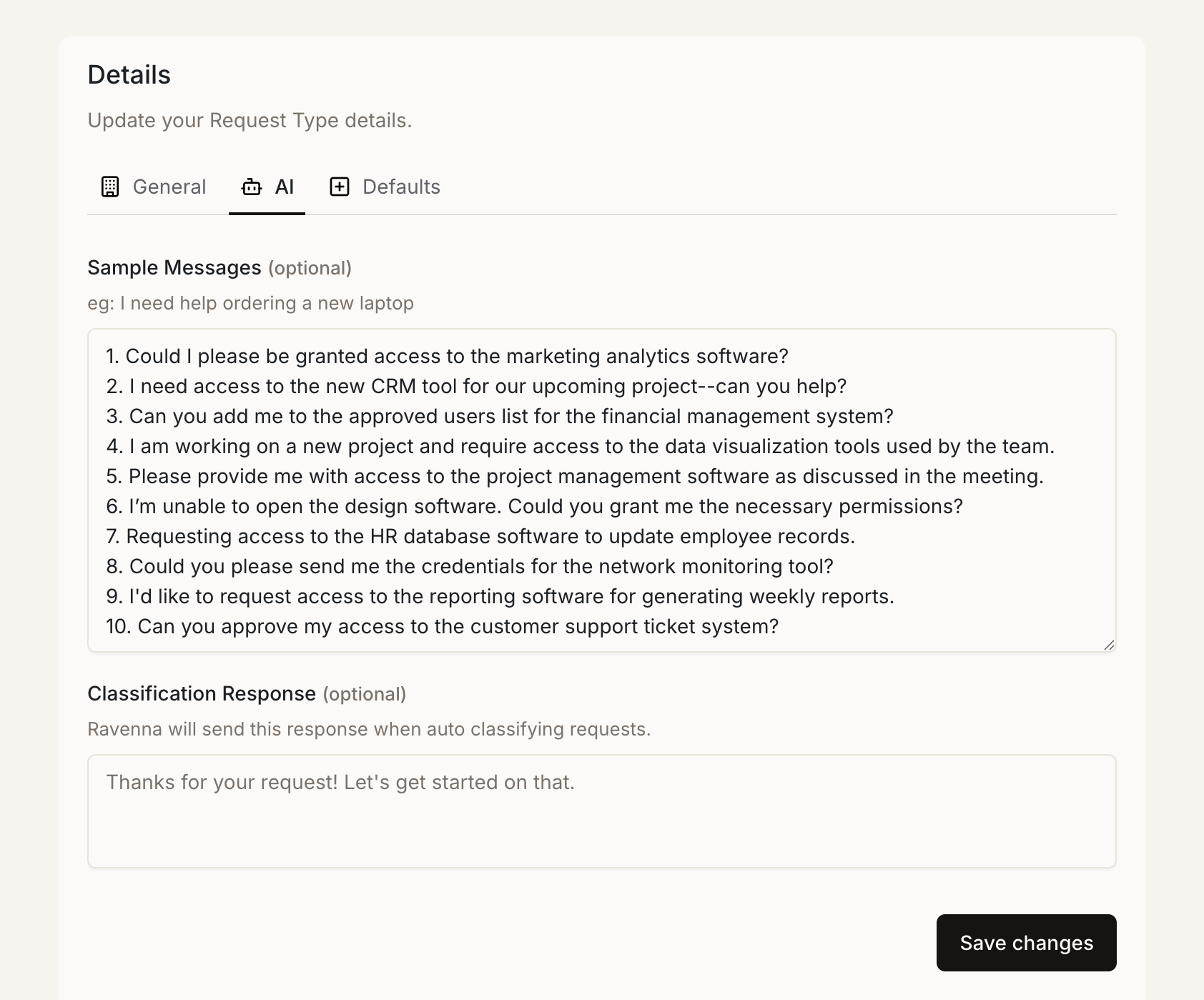Click the customer support ticket system line
Screen dimensions: 1204x1000
[442, 626]
